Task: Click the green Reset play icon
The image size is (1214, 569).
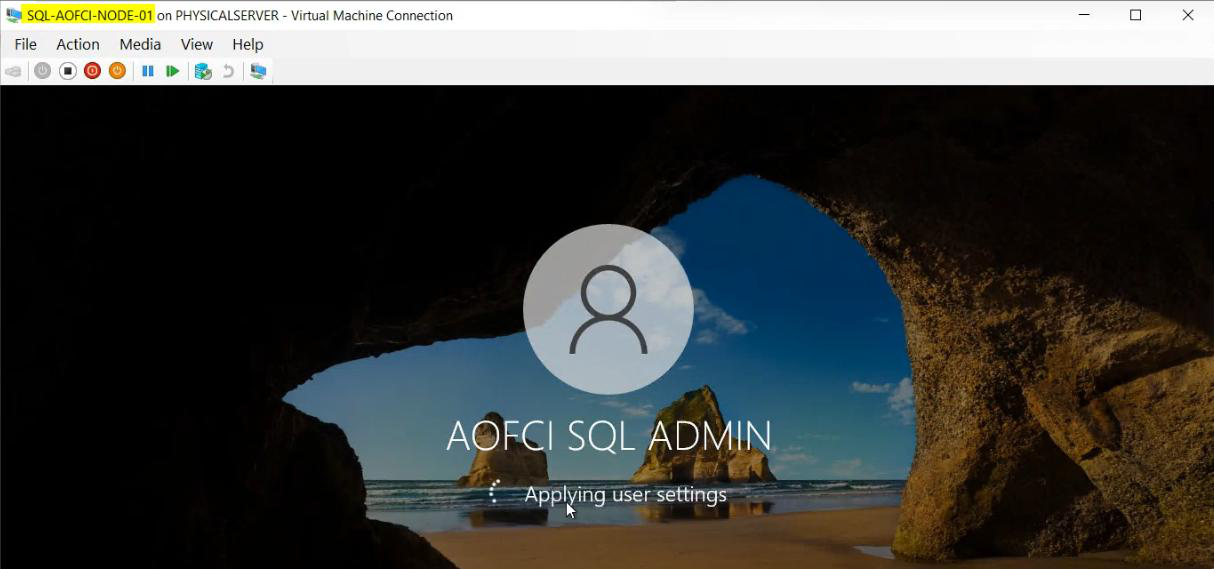Action: tap(172, 71)
